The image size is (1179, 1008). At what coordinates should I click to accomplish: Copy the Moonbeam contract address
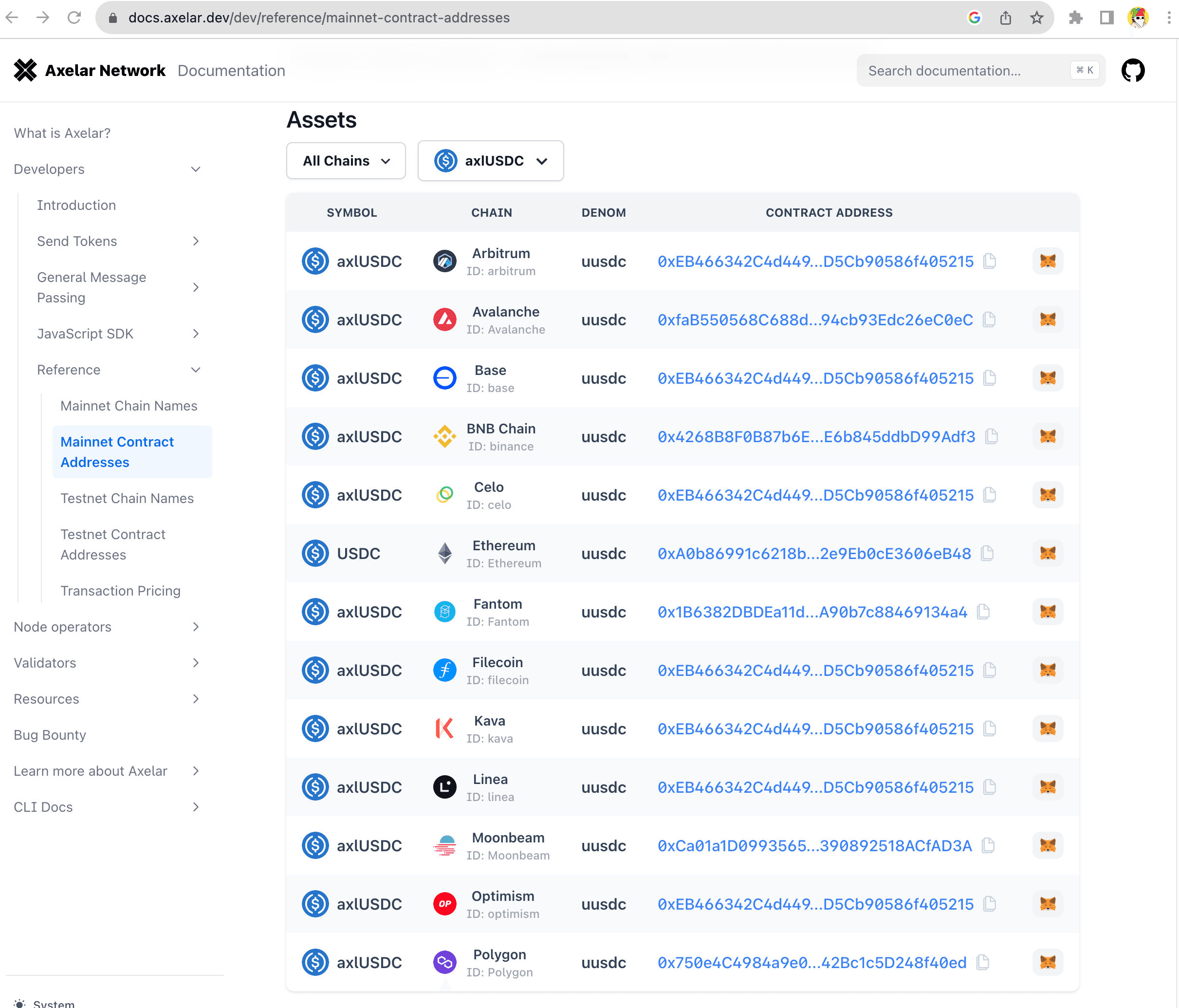(x=988, y=846)
